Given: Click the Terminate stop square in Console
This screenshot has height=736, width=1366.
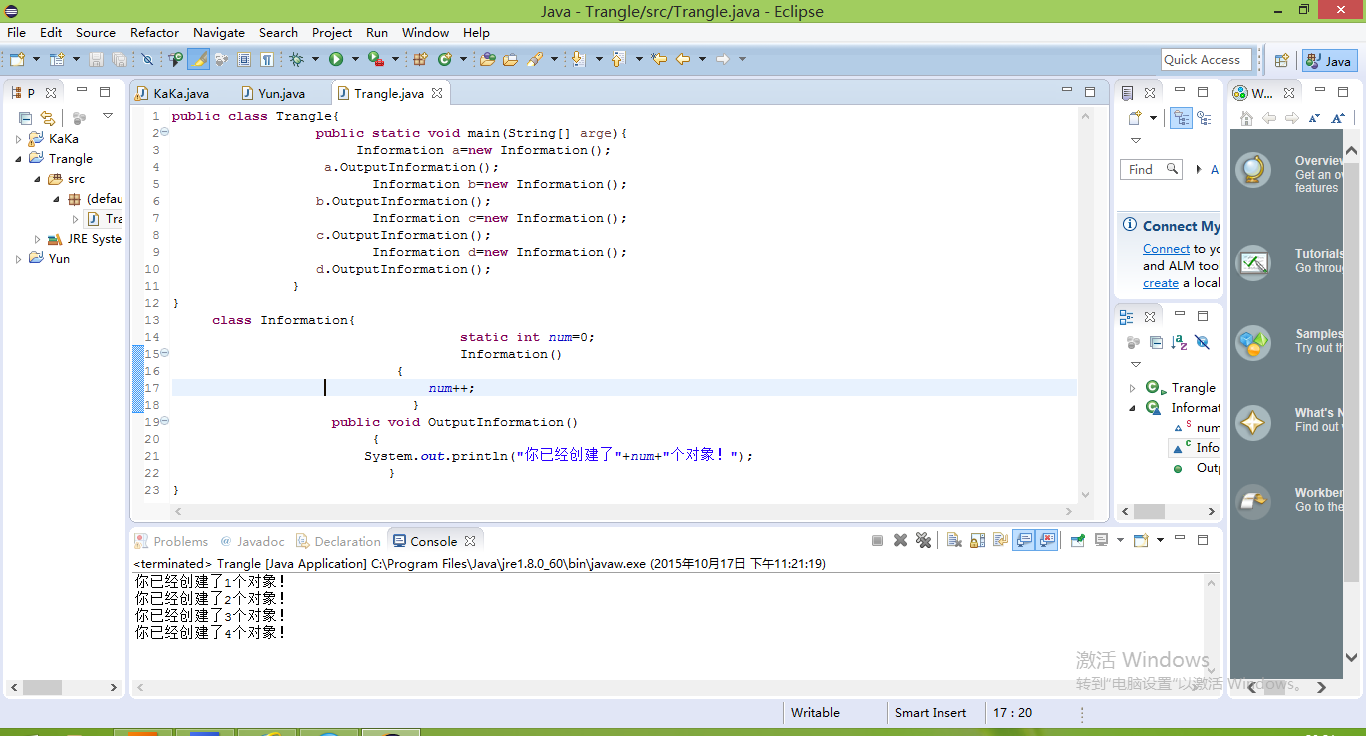Looking at the screenshot, I should [877, 541].
